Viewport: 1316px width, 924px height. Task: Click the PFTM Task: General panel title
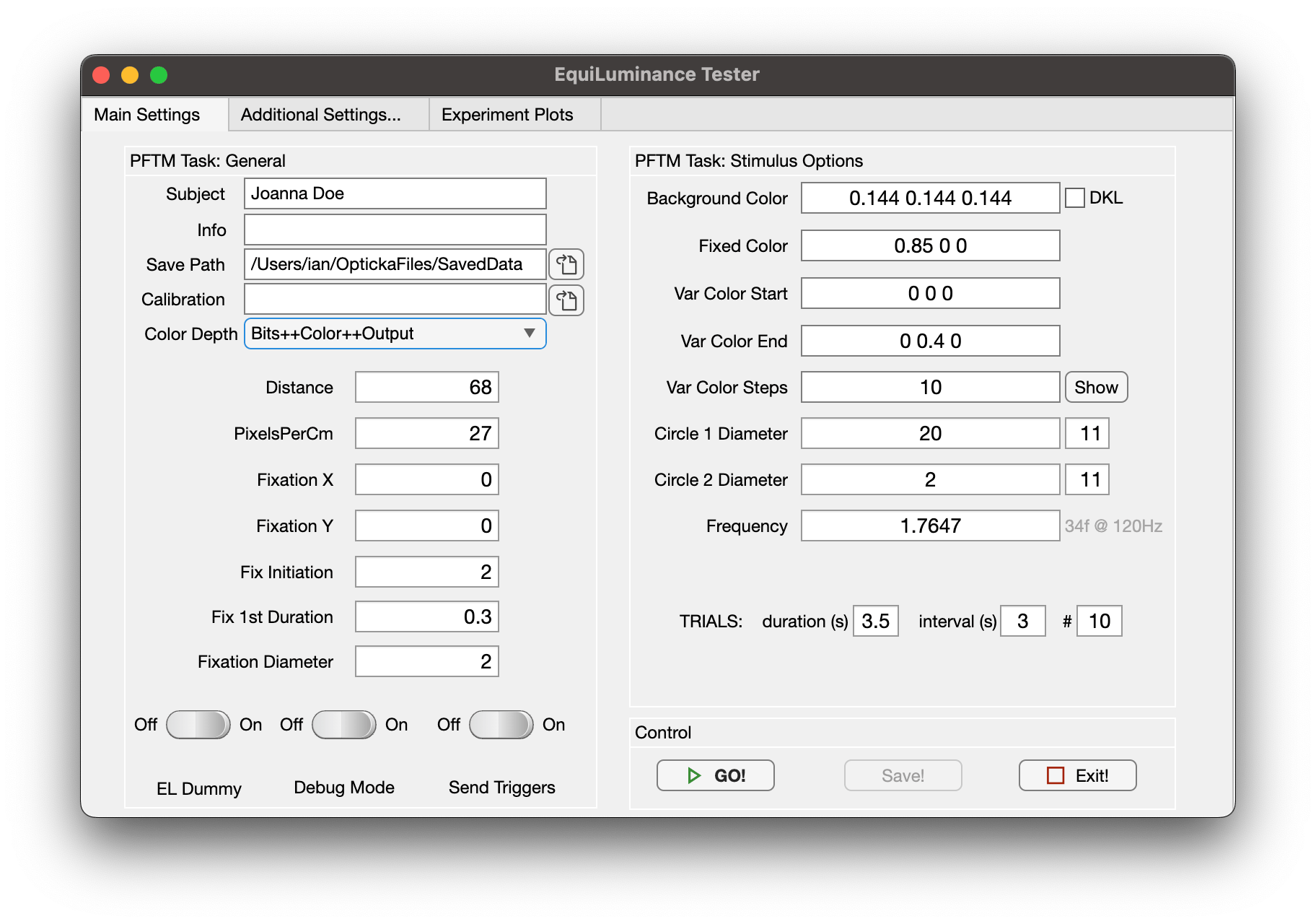208,161
